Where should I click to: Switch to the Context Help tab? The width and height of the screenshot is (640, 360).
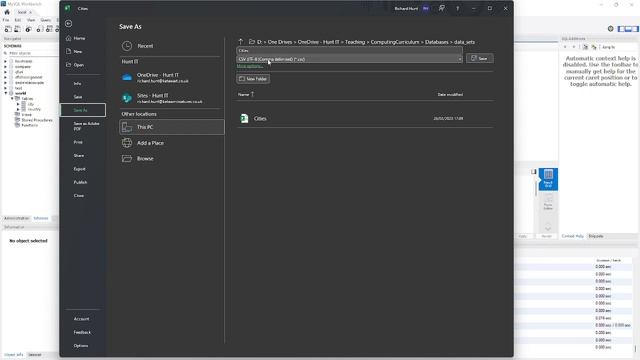(x=572, y=236)
